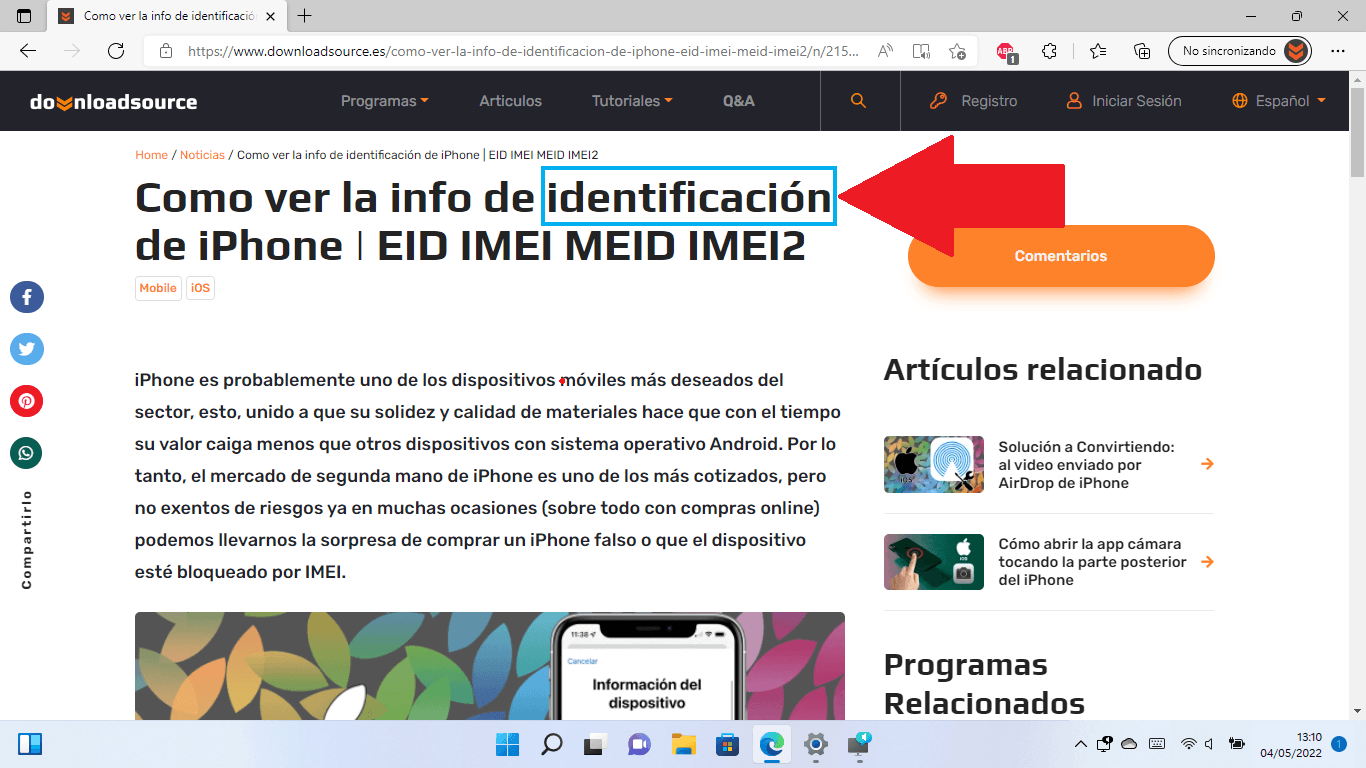Open taskbar Search
Image resolution: width=1366 pixels, height=768 pixels.
point(552,744)
